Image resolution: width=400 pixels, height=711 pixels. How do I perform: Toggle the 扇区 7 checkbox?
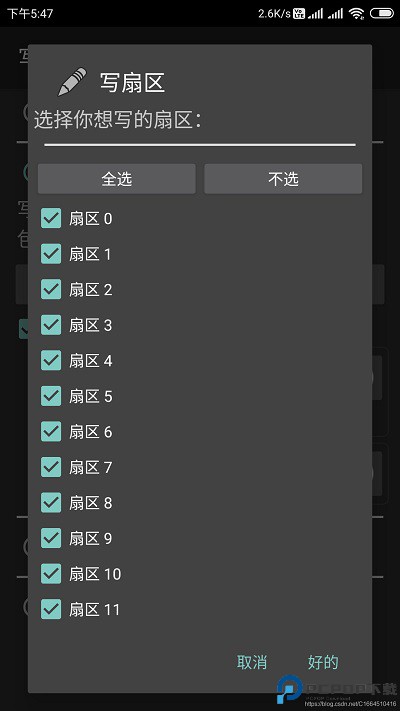[51, 467]
